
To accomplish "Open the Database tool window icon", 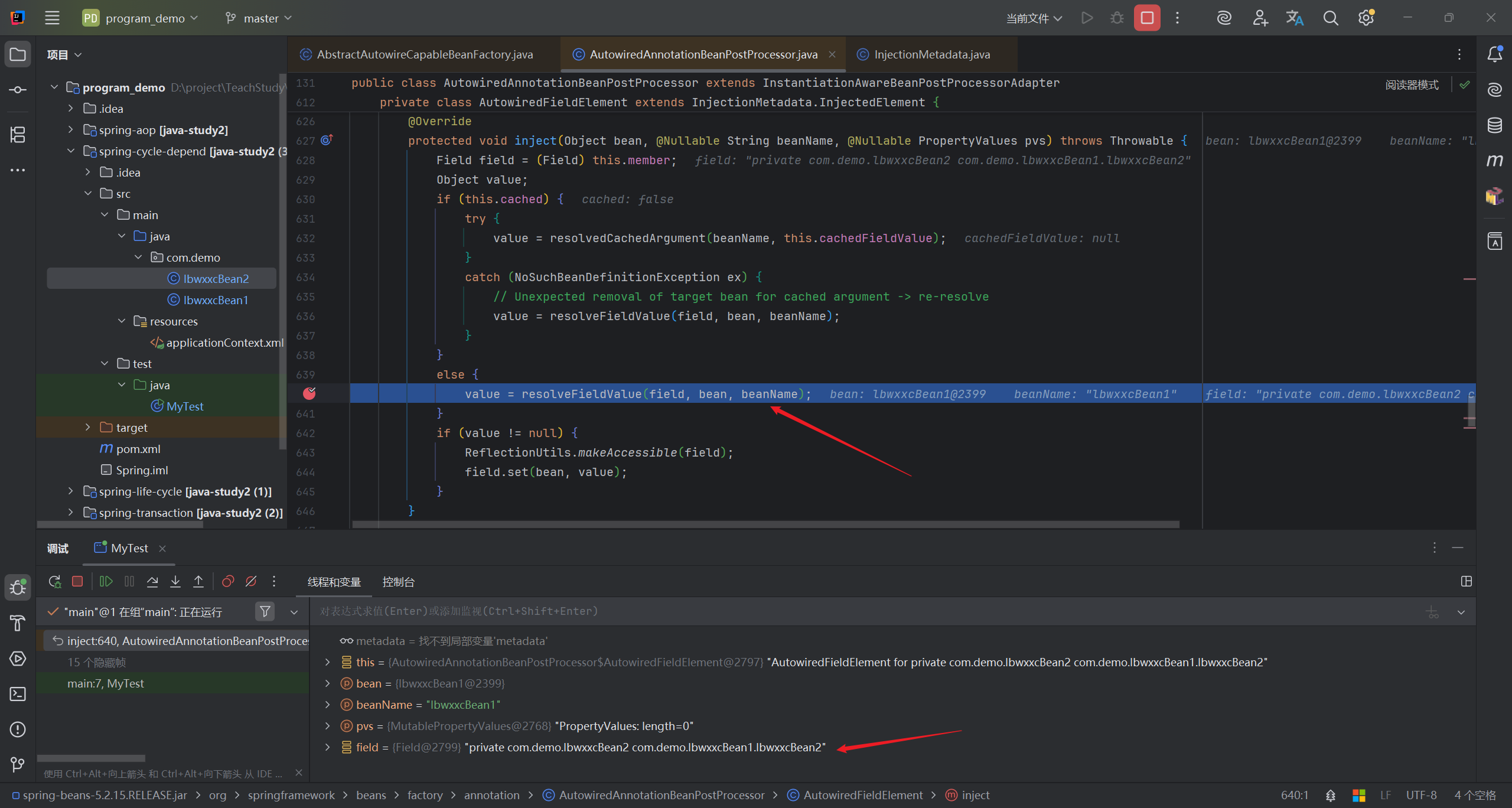I will click(1494, 125).
